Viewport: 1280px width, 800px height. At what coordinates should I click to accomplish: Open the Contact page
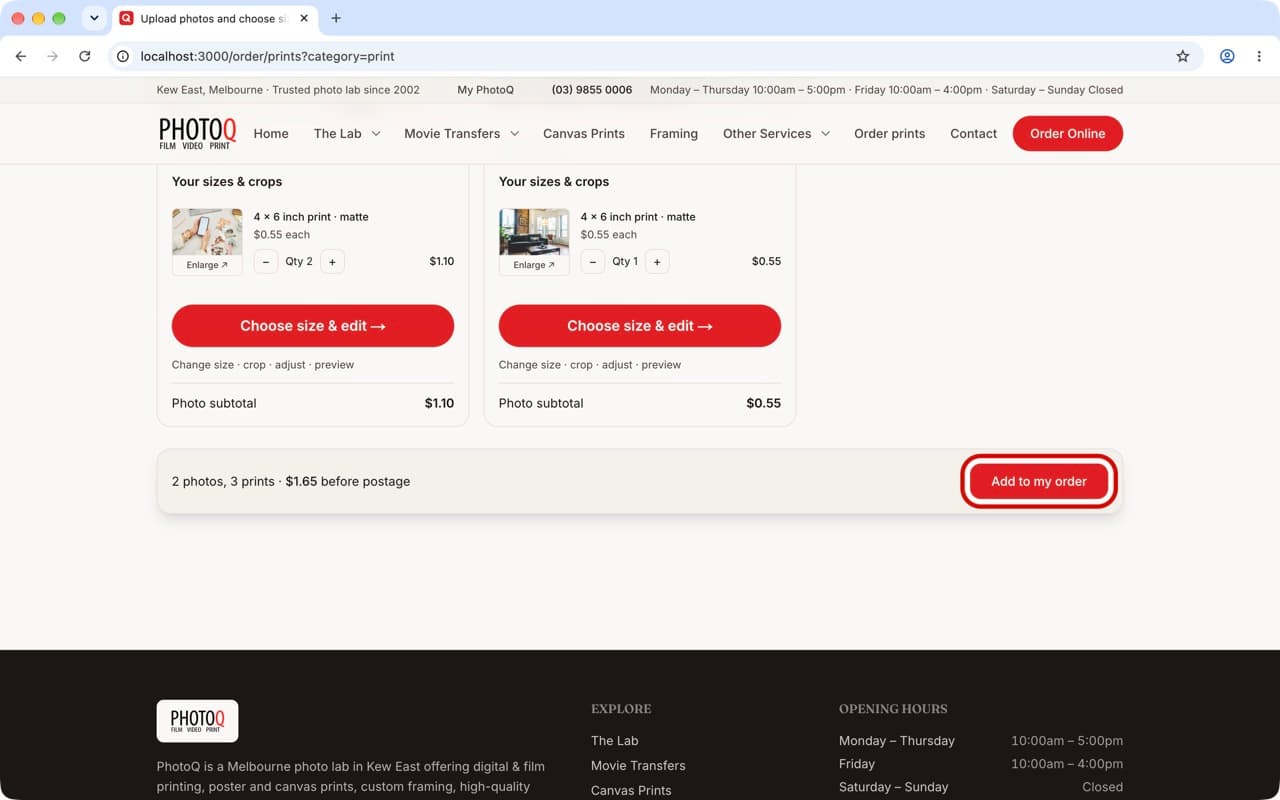(974, 133)
